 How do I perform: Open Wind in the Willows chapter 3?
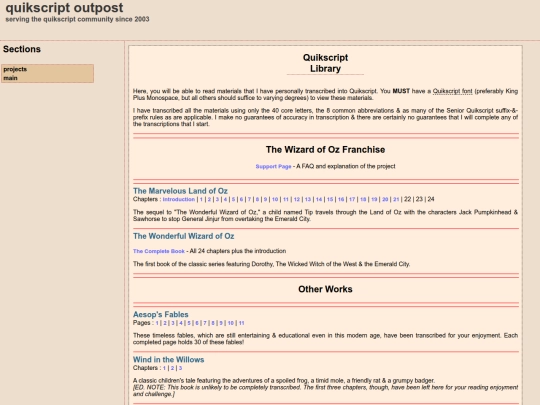pos(180,368)
